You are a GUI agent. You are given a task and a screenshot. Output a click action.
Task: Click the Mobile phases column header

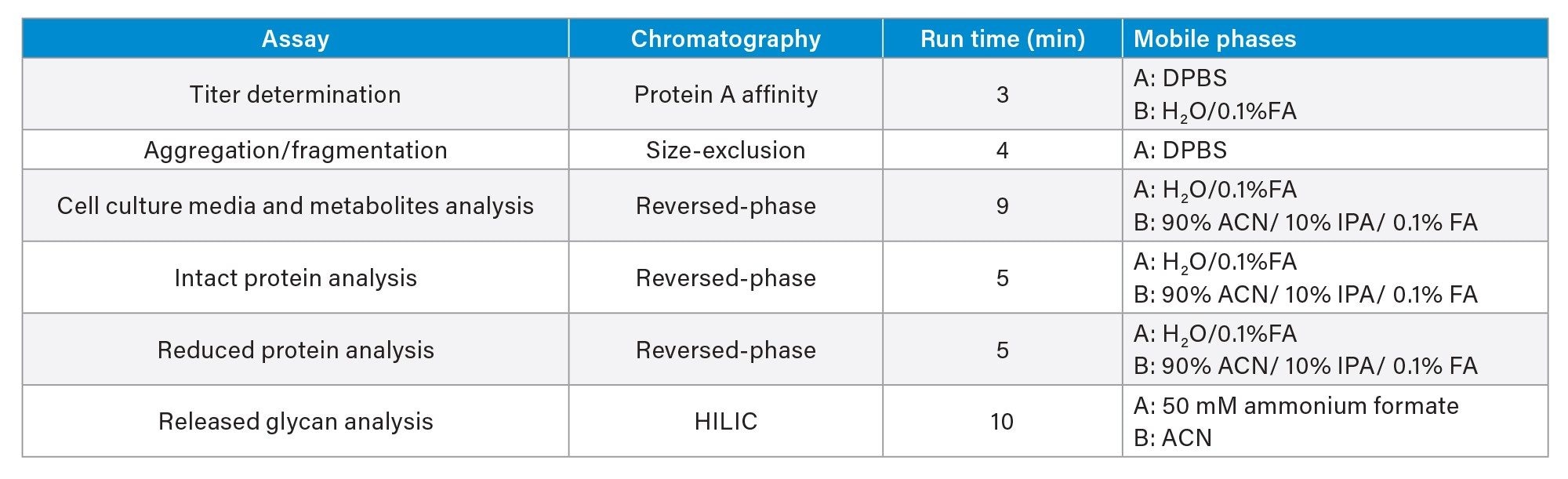[x=1214, y=39]
